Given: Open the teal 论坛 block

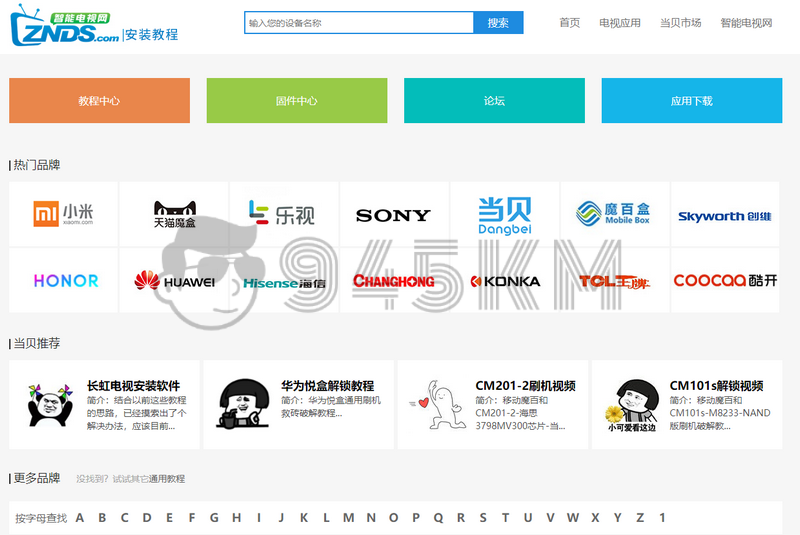Looking at the screenshot, I should (x=494, y=100).
